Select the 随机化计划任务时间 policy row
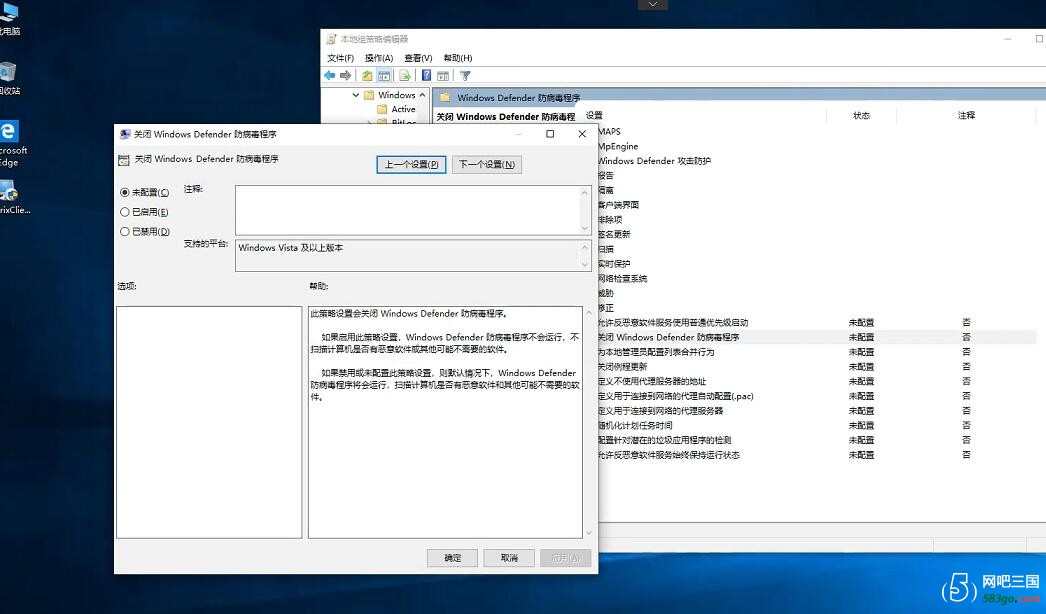1046x614 pixels. 817,425
